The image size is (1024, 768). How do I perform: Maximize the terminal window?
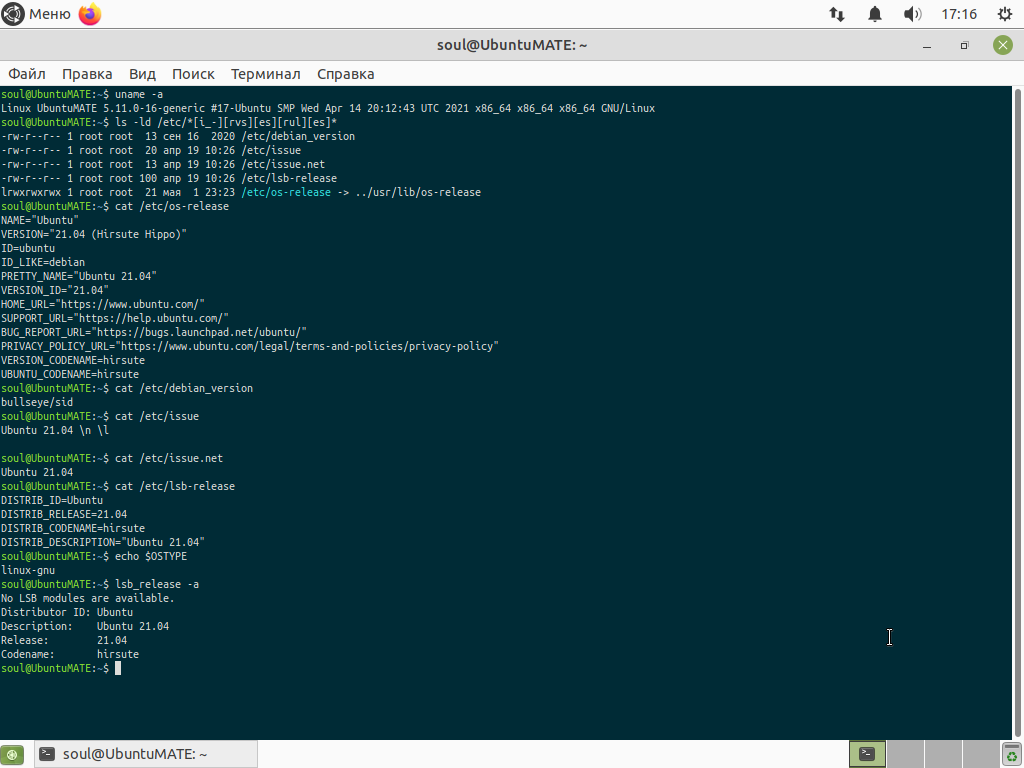click(964, 45)
